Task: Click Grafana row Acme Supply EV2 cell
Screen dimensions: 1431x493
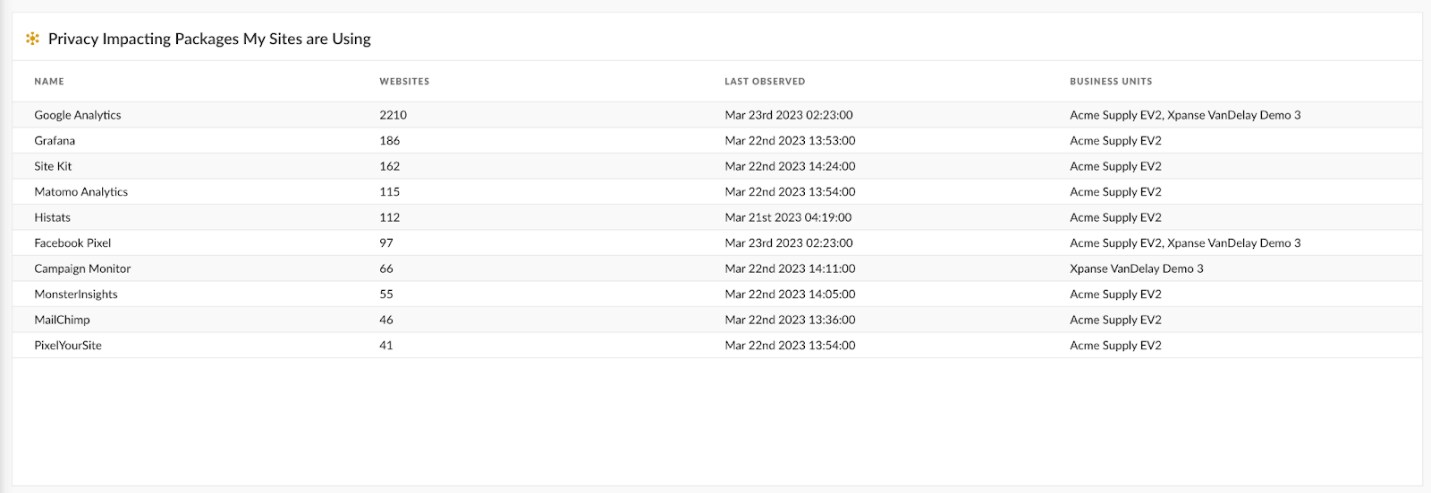Action: coord(1115,141)
